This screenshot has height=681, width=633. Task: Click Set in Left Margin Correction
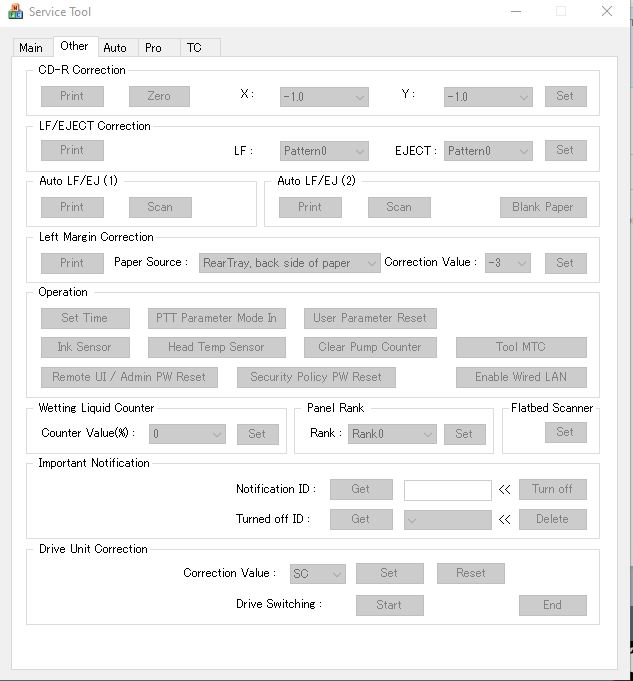point(566,263)
